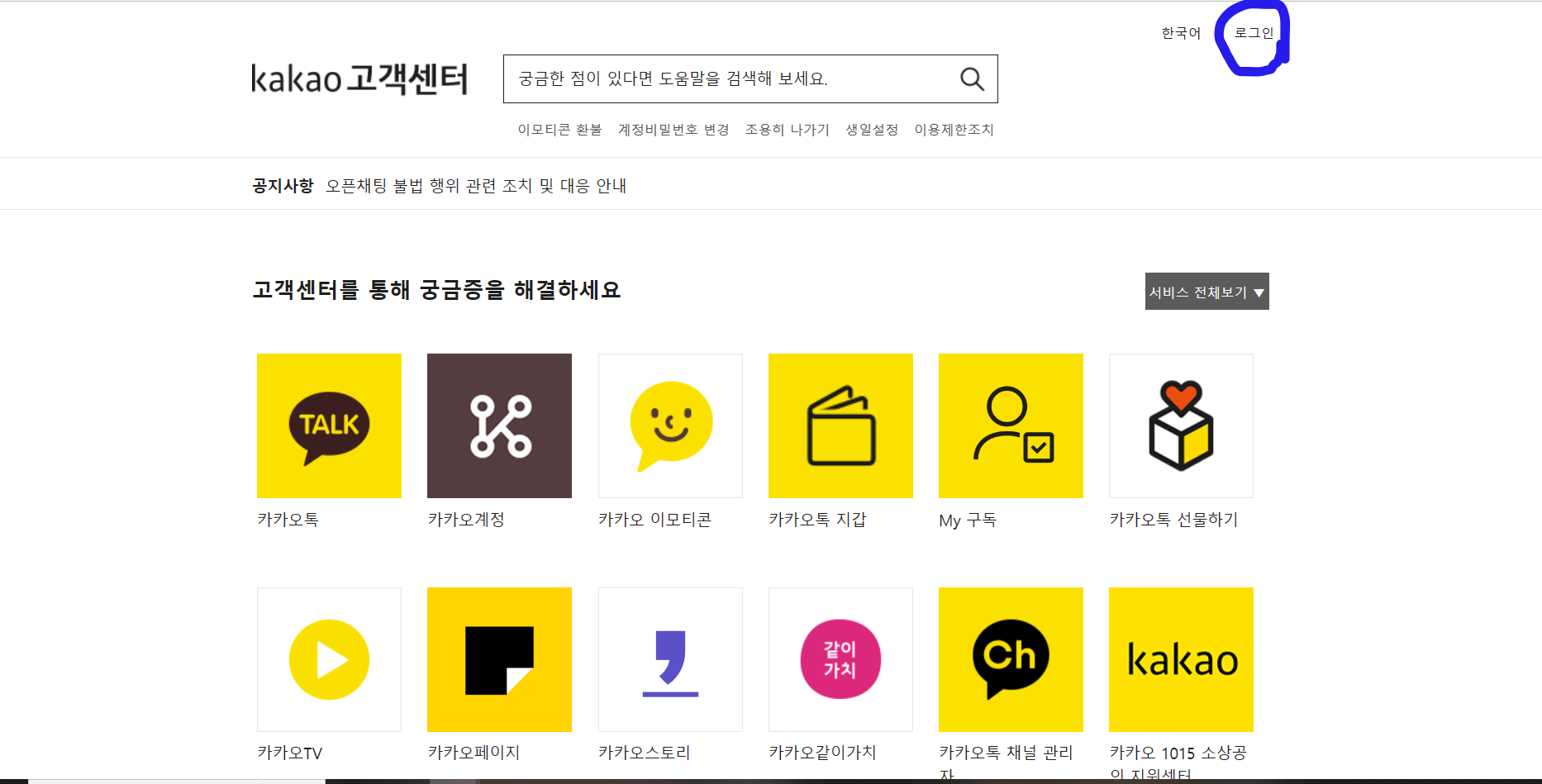Click the 공지사항 notice heading

click(283, 186)
